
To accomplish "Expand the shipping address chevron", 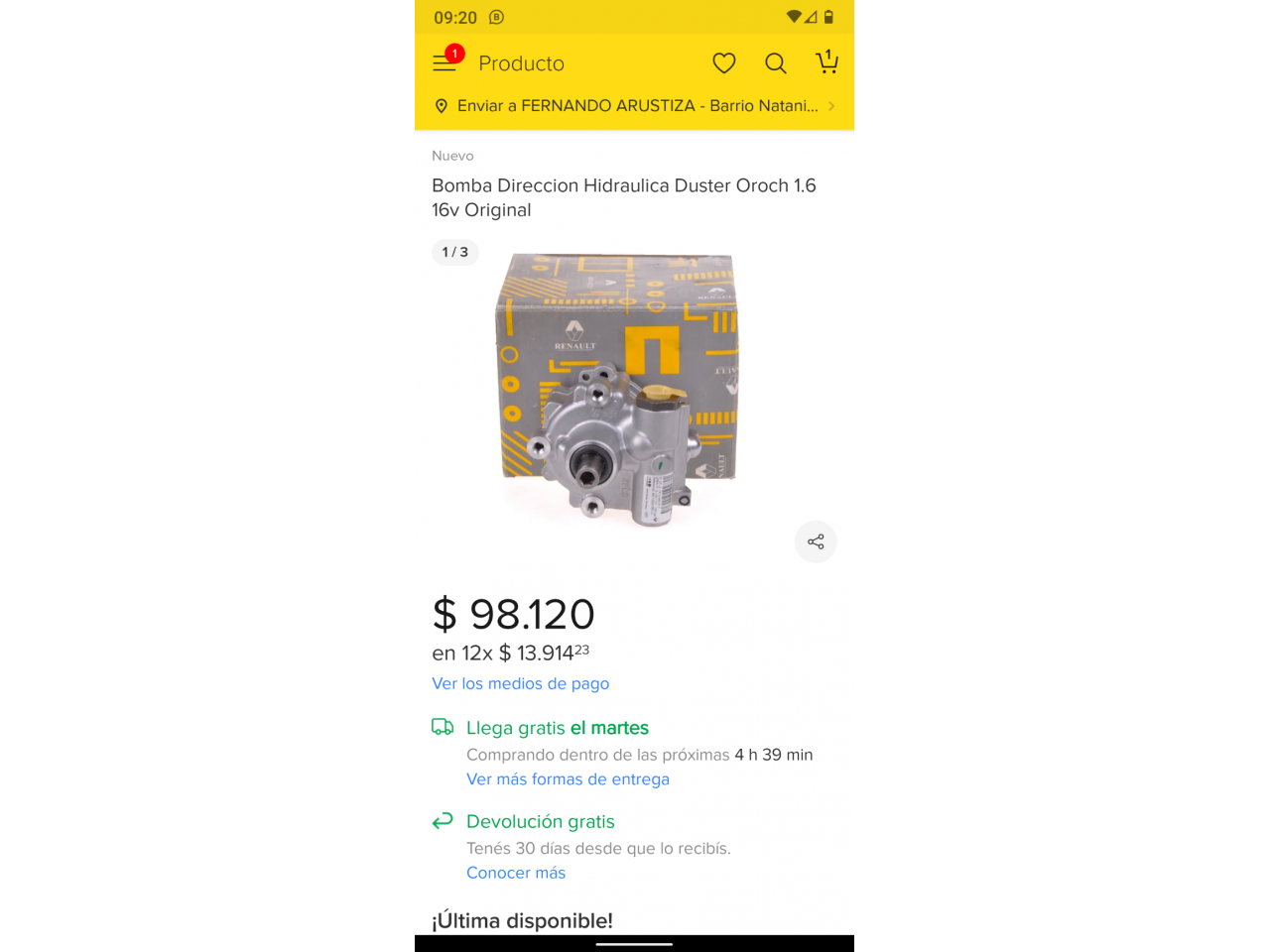I will point(831,106).
